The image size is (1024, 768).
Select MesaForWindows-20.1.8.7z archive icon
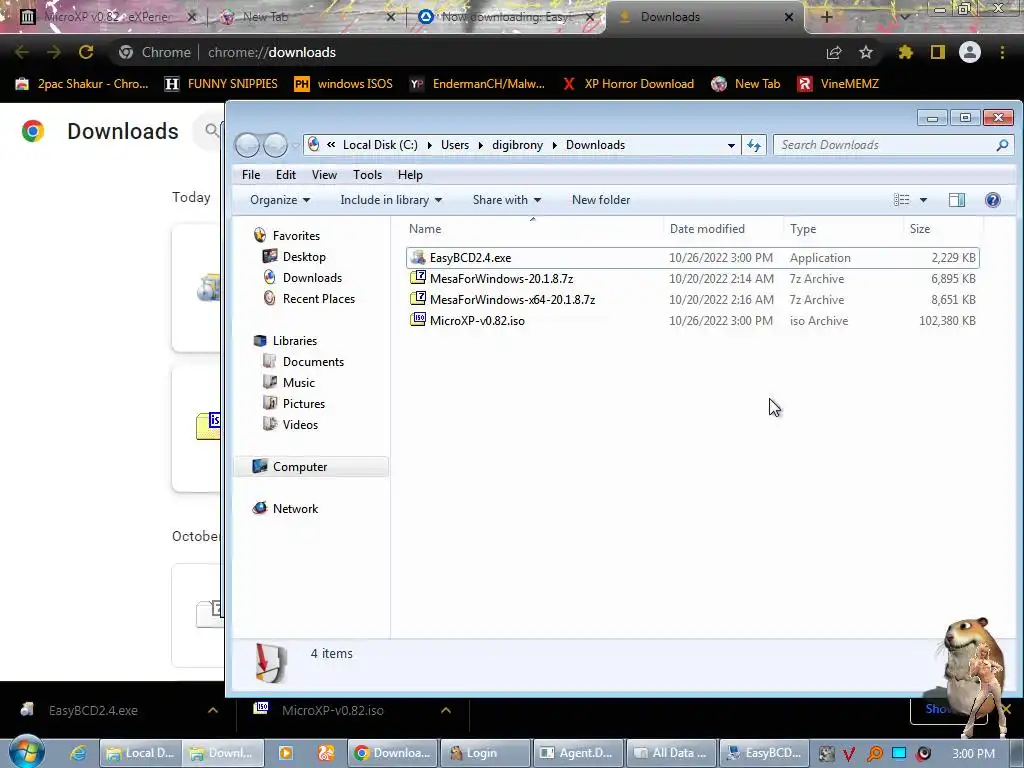(418, 278)
